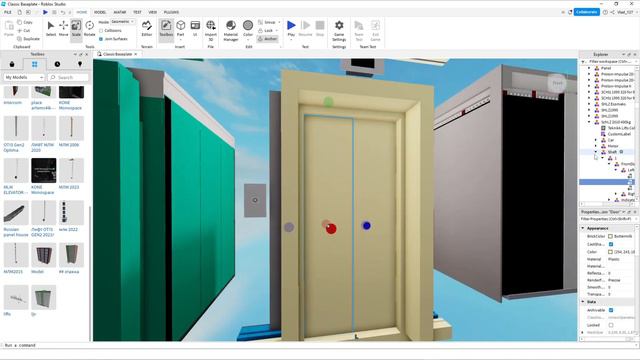Click the Toolbox Search field

point(68,77)
